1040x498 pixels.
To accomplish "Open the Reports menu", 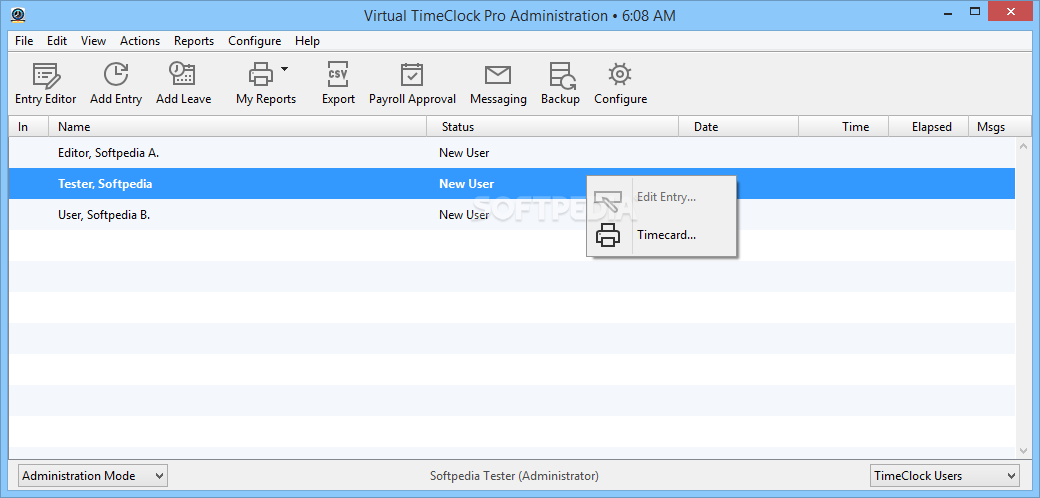I will coord(194,40).
